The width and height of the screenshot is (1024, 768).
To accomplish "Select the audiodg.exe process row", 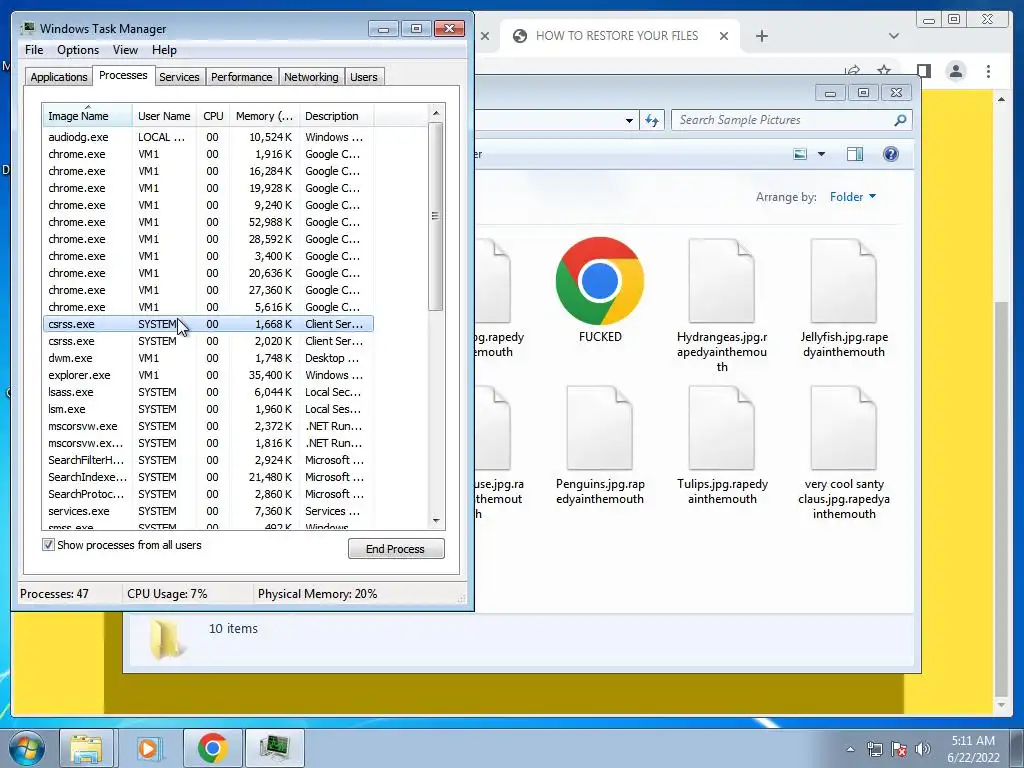I will (208, 137).
